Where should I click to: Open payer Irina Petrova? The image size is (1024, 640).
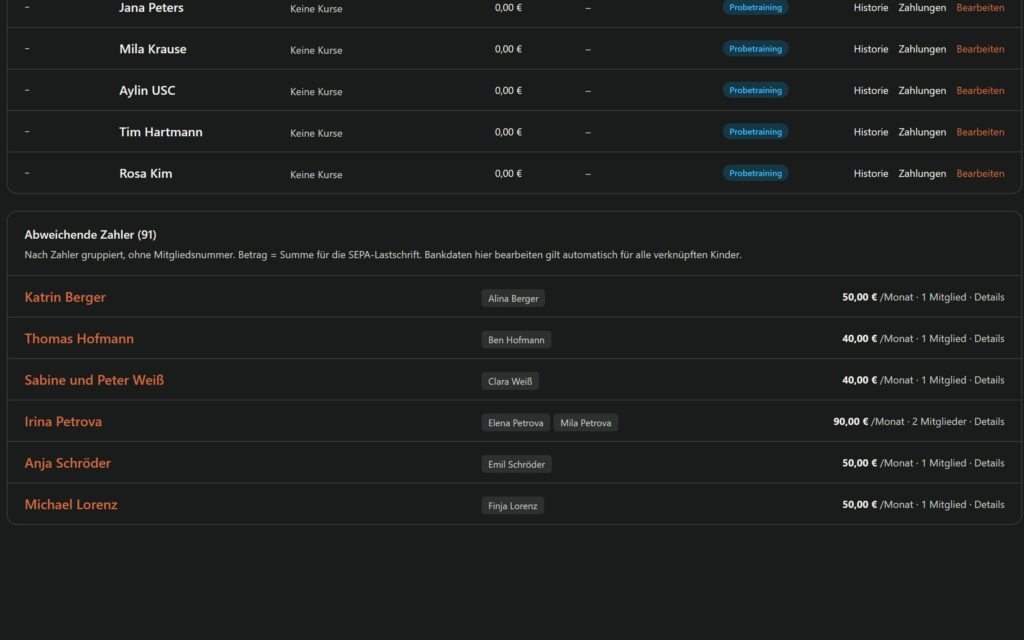[x=63, y=422]
